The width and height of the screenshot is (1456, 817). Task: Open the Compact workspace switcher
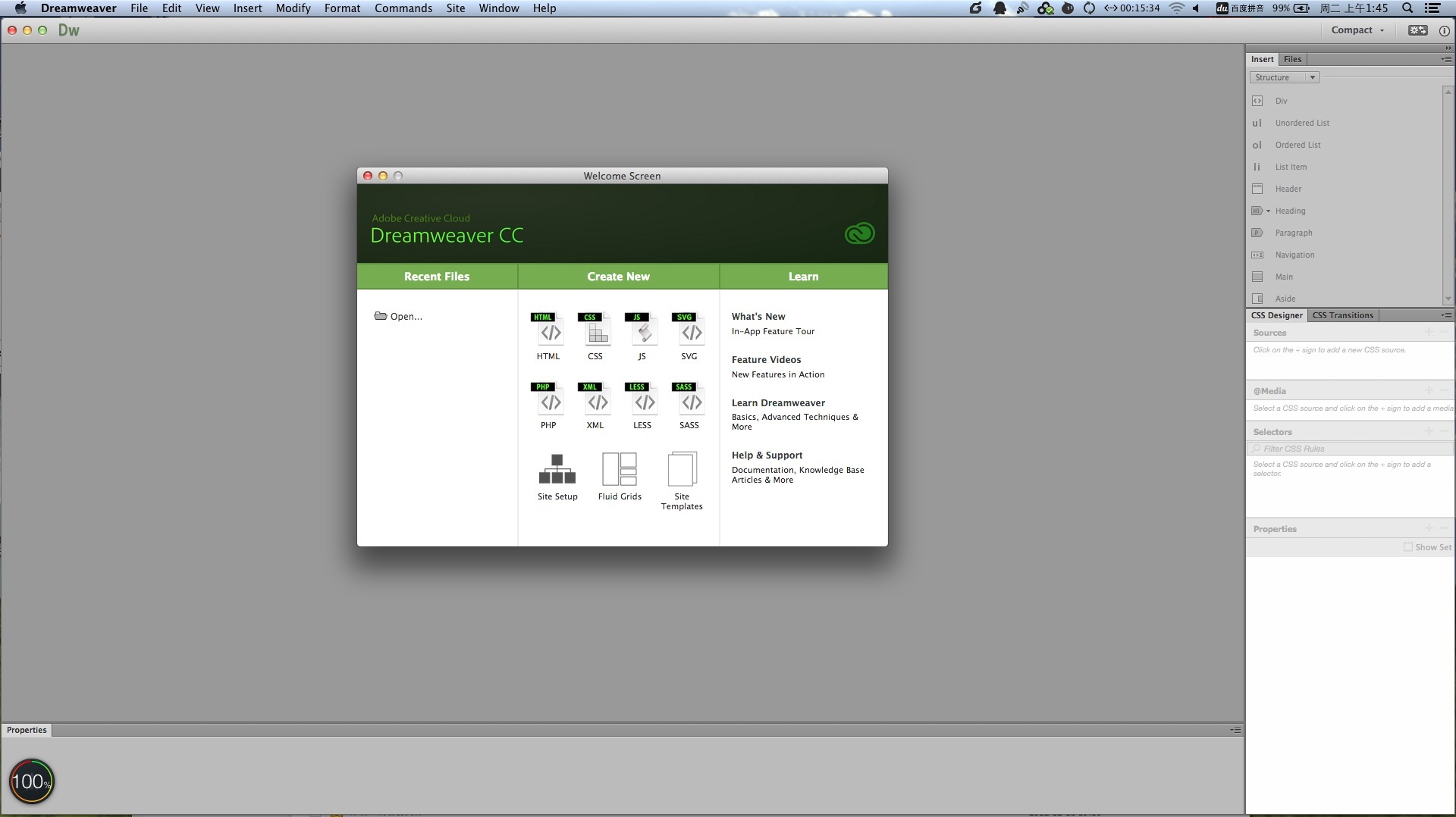pos(1357,30)
